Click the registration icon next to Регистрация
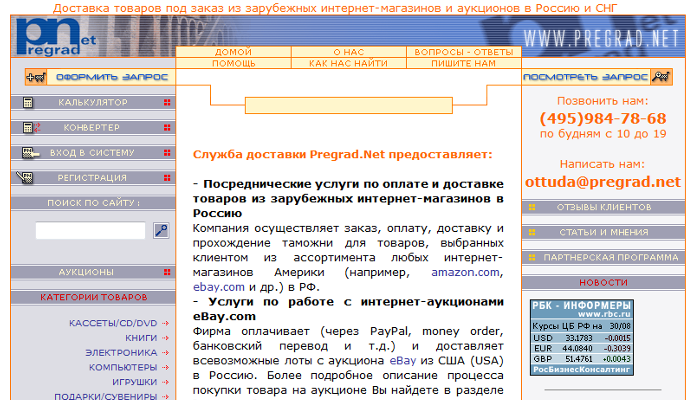The width and height of the screenshot is (700, 400). point(25,178)
